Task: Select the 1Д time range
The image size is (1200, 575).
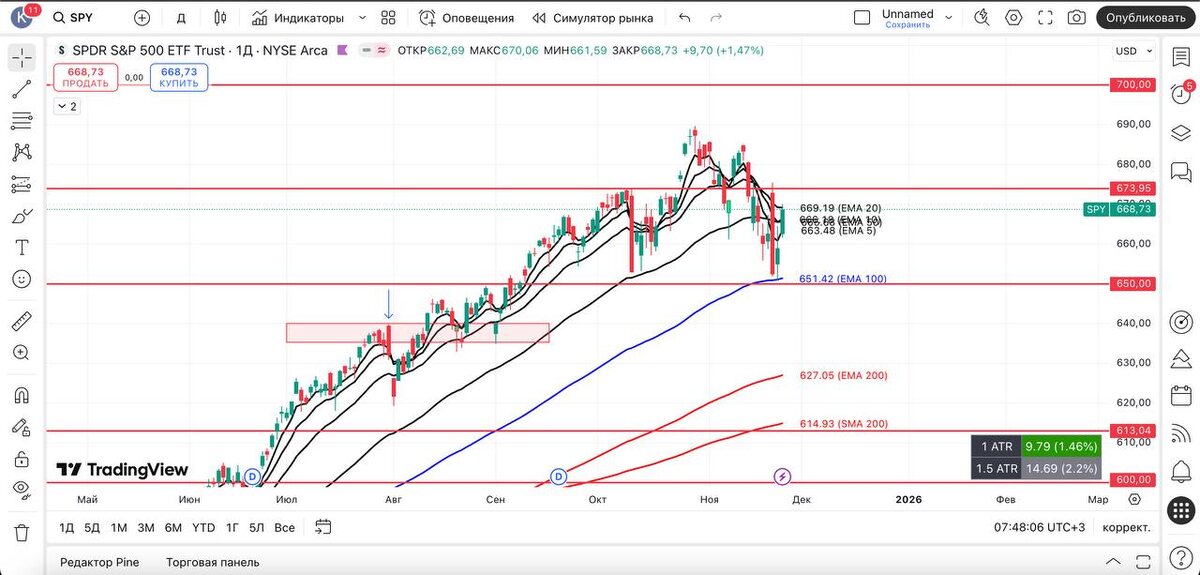Action: click(66, 527)
